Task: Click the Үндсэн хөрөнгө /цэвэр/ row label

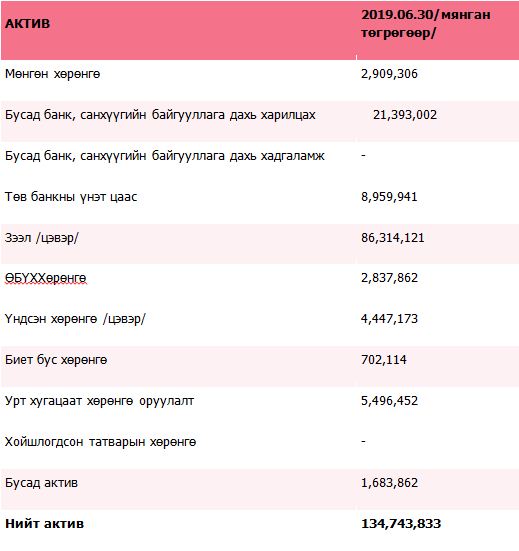Action: coord(75,319)
